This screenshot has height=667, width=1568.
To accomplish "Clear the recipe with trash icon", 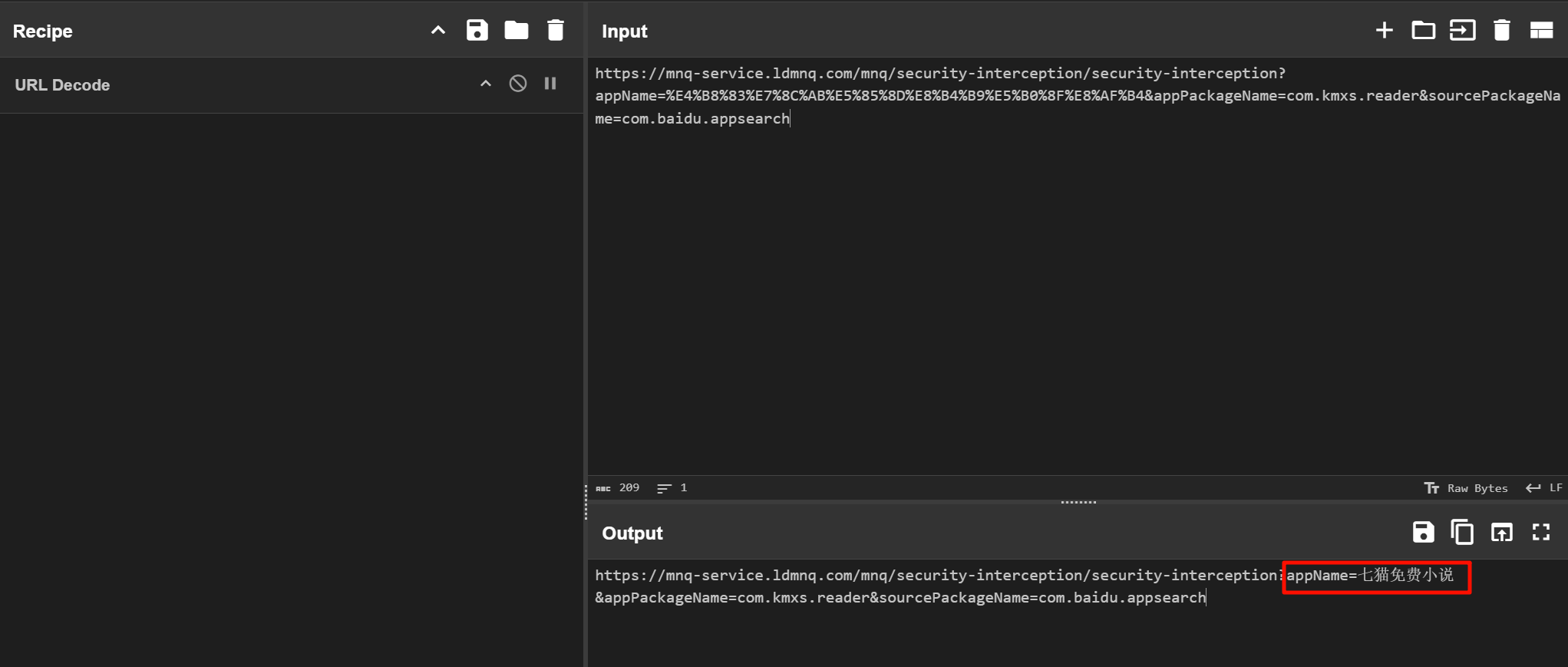I will click(x=555, y=31).
